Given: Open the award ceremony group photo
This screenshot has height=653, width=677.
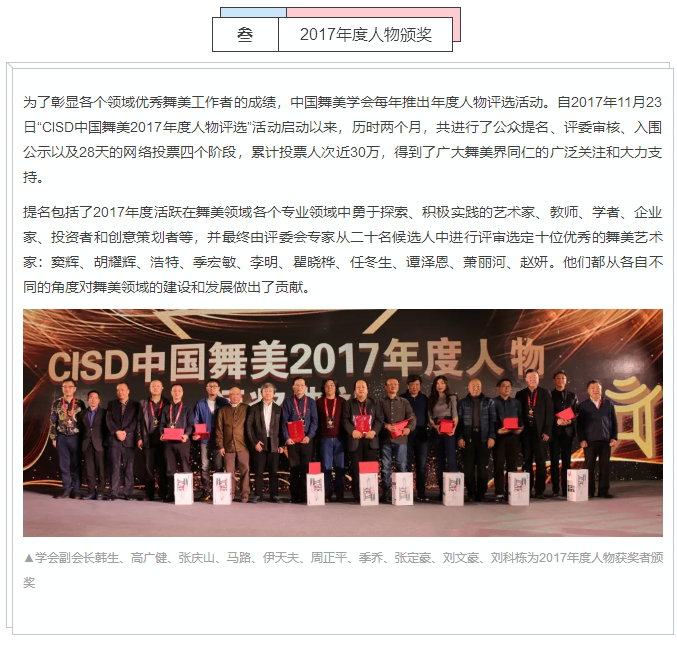Looking at the screenshot, I should pos(343,423).
